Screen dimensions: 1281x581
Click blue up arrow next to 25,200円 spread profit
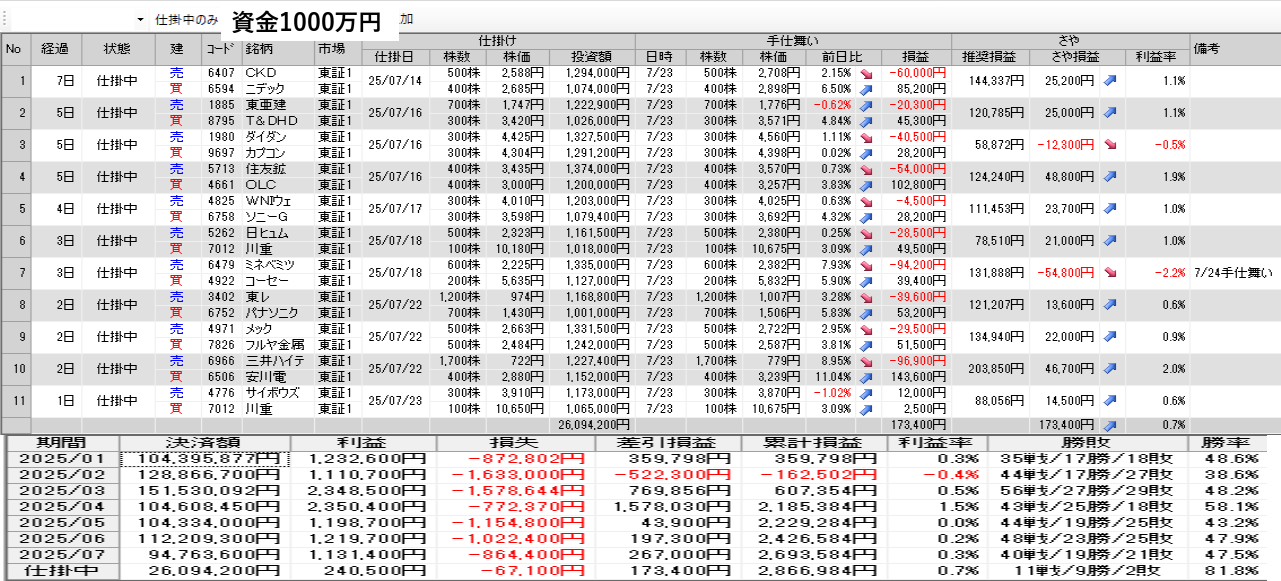[x=1109, y=81]
